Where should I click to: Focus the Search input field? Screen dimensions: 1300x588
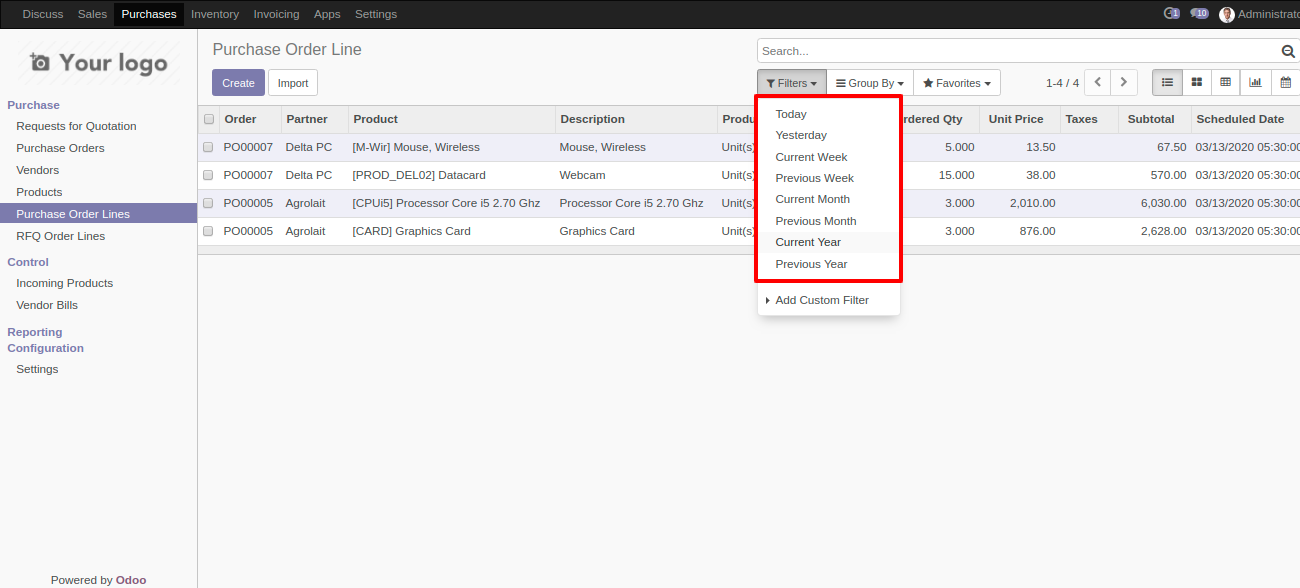(x=1019, y=51)
